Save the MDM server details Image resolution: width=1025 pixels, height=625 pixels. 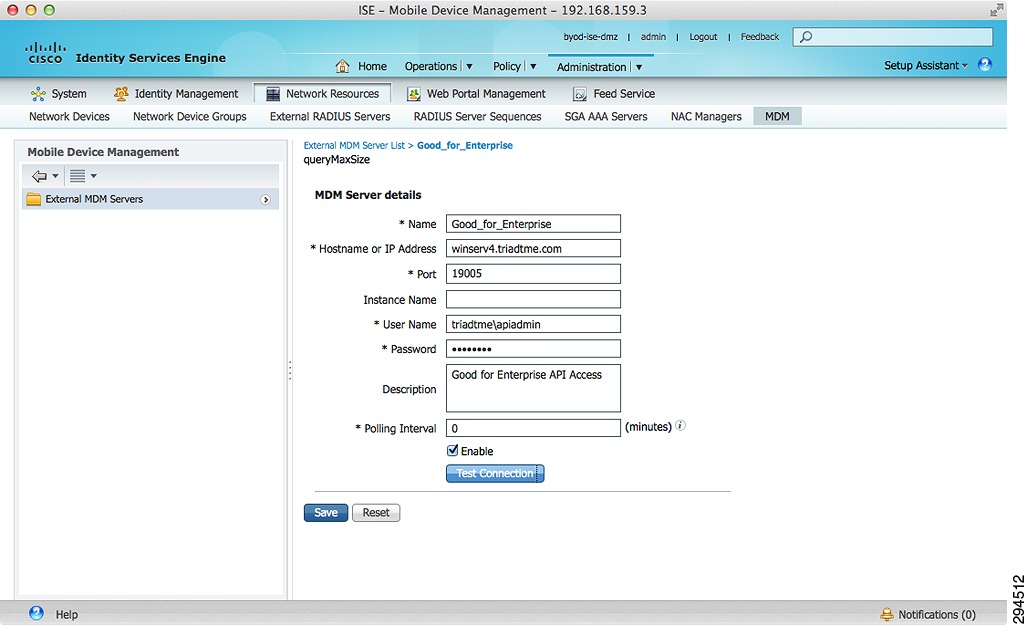click(326, 513)
